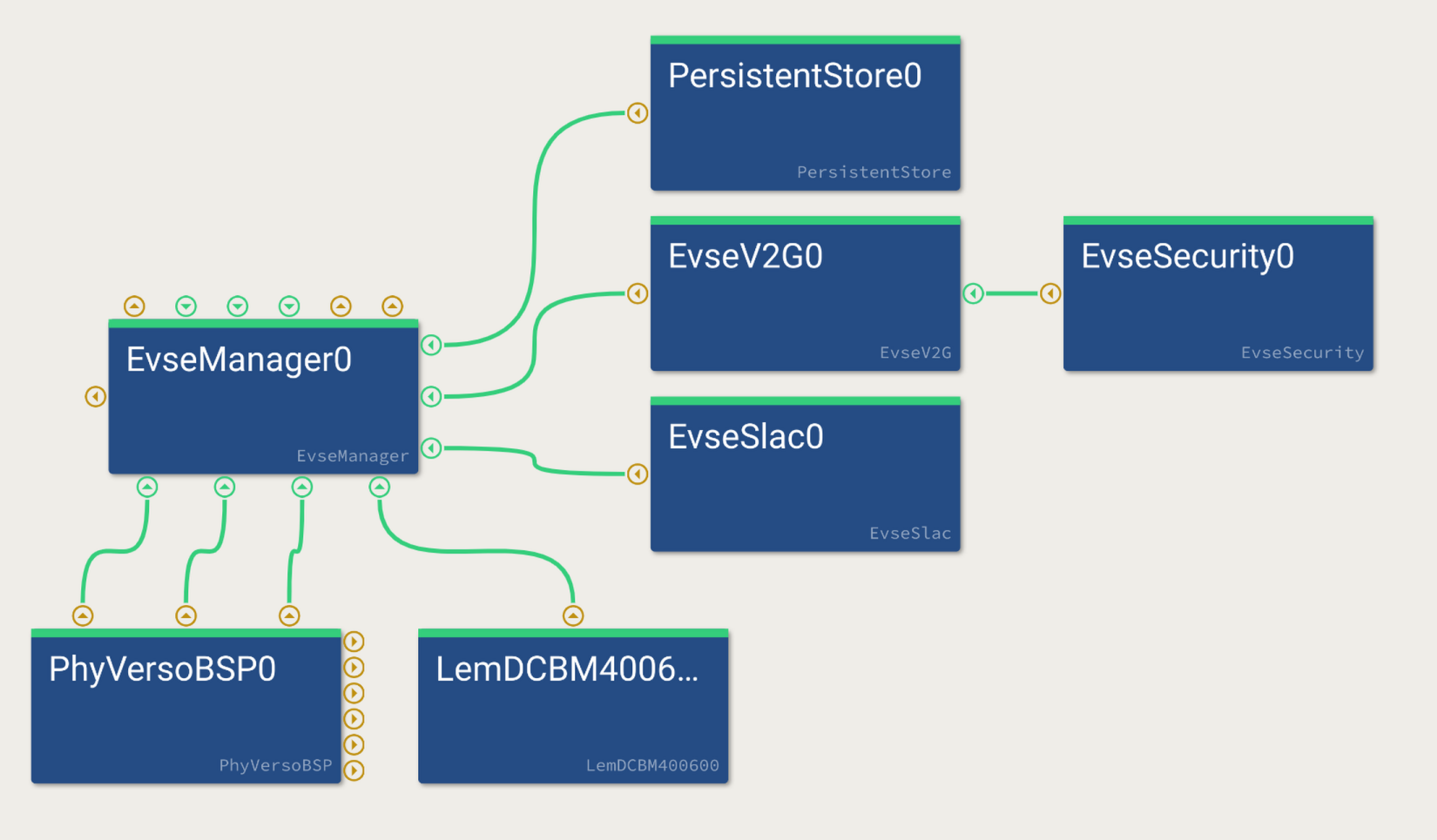Click the left-side port of EvseSecurity0
The width and height of the screenshot is (1437, 840).
pyautogui.click(x=1050, y=293)
